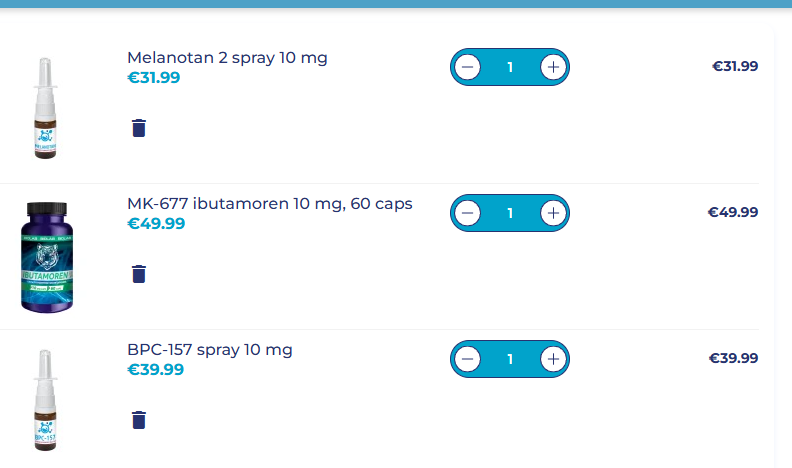Image resolution: width=792 pixels, height=468 pixels.
Task: Click quantity field for MK-677 ibutamoren
Action: pos(510,213)
